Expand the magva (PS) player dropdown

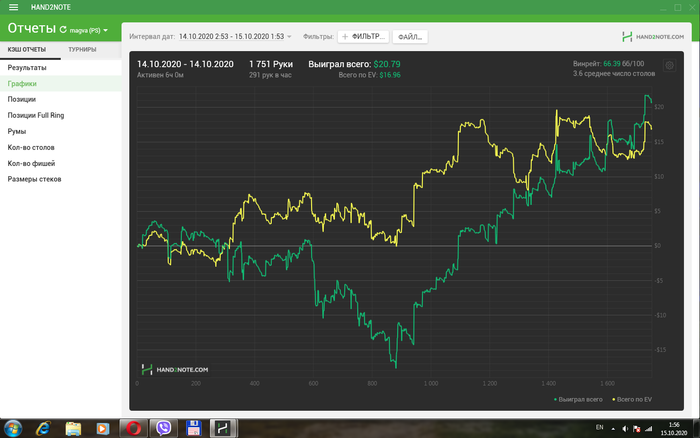pyautogui.click(x=89, y=30)
